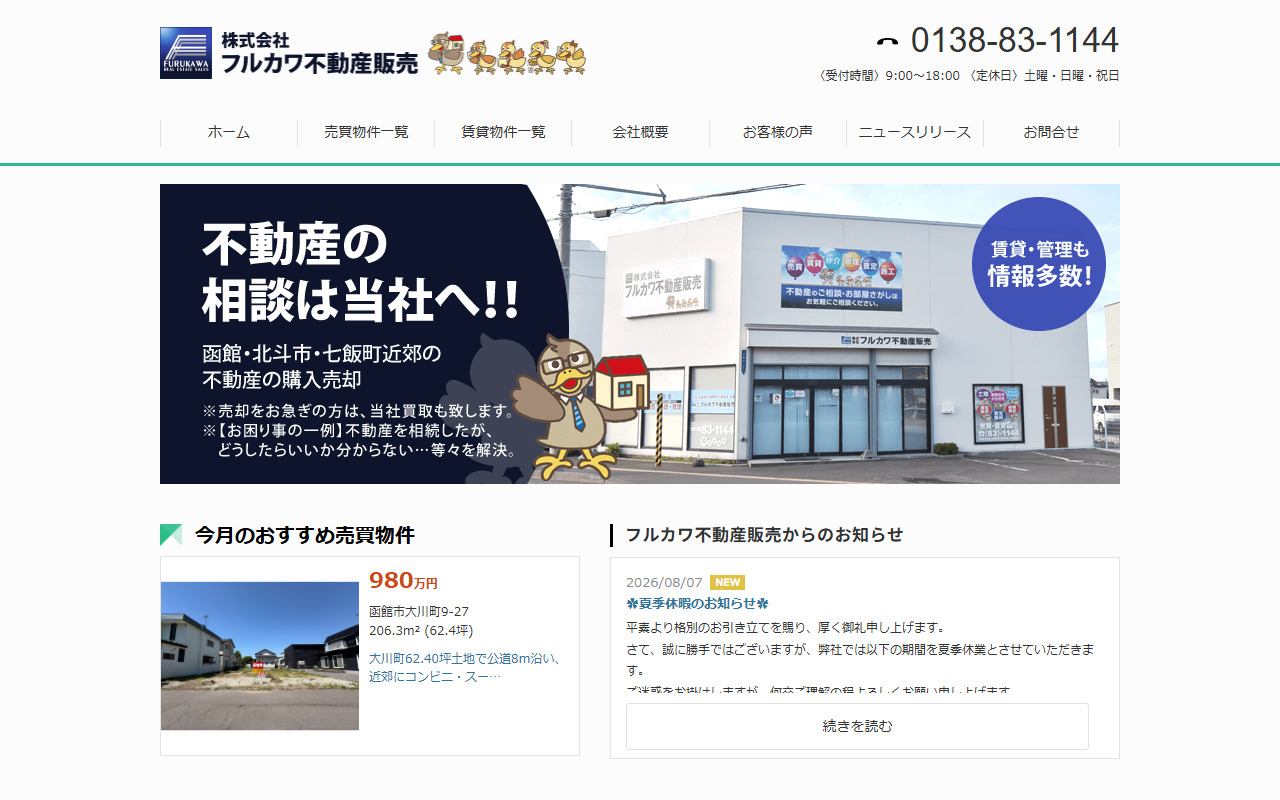
Task: Click the 続きを読む button
Action: click(857, 726)
